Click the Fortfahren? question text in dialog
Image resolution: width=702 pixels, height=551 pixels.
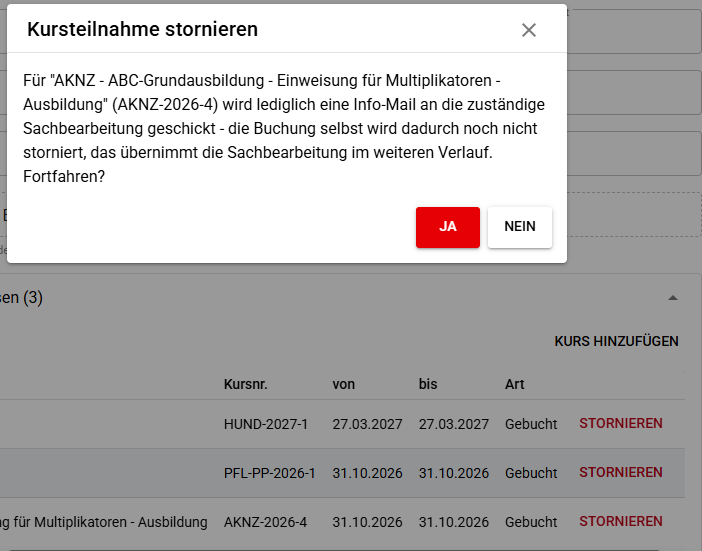coord(64,176)
